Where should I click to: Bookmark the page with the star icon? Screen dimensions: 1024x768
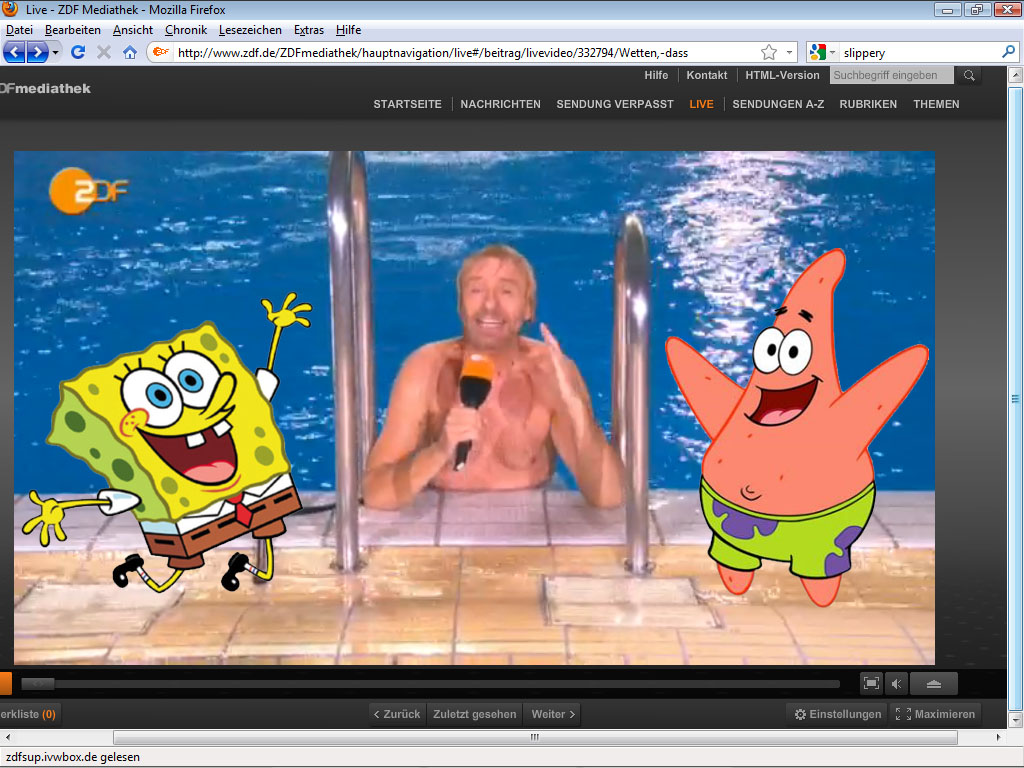pos(768,52)
